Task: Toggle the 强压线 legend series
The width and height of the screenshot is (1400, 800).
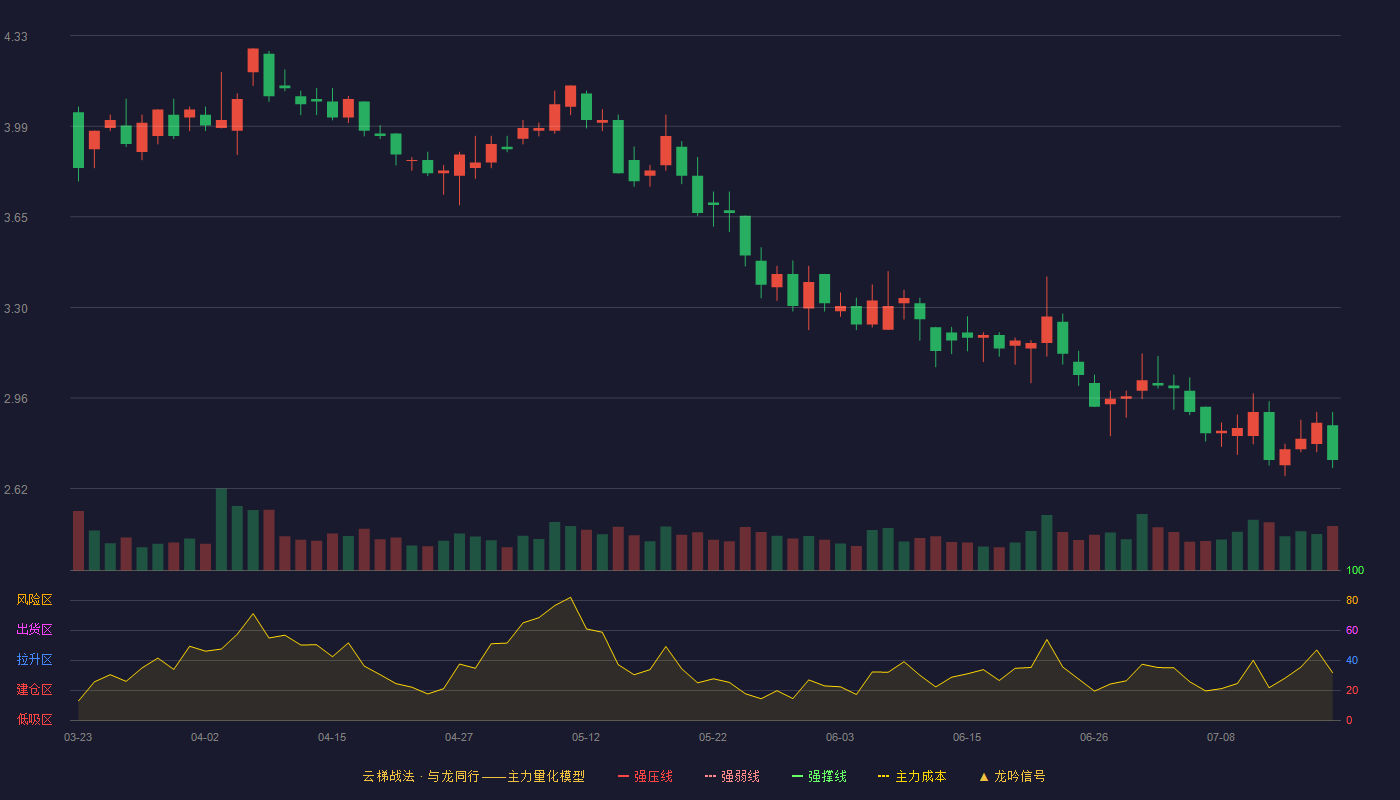Action: [645, 776]
